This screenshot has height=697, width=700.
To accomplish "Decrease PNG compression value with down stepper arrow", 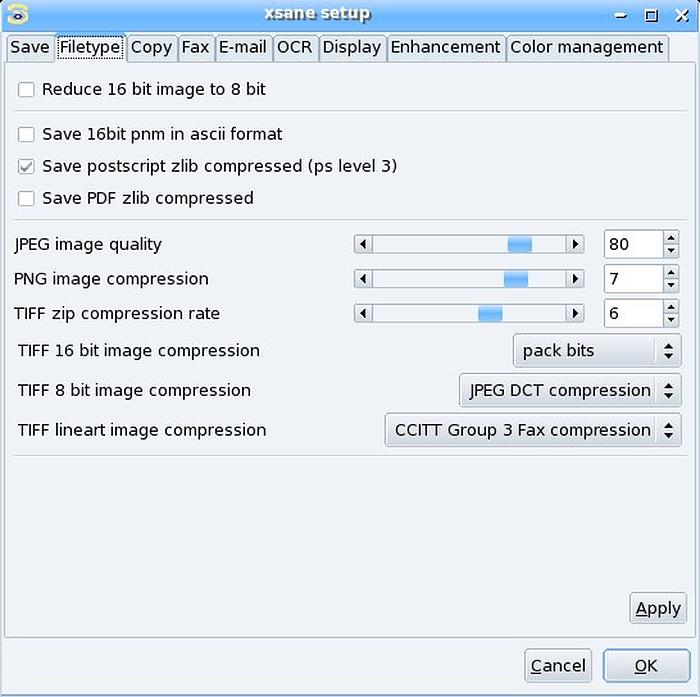I will (x=671, y=285).
